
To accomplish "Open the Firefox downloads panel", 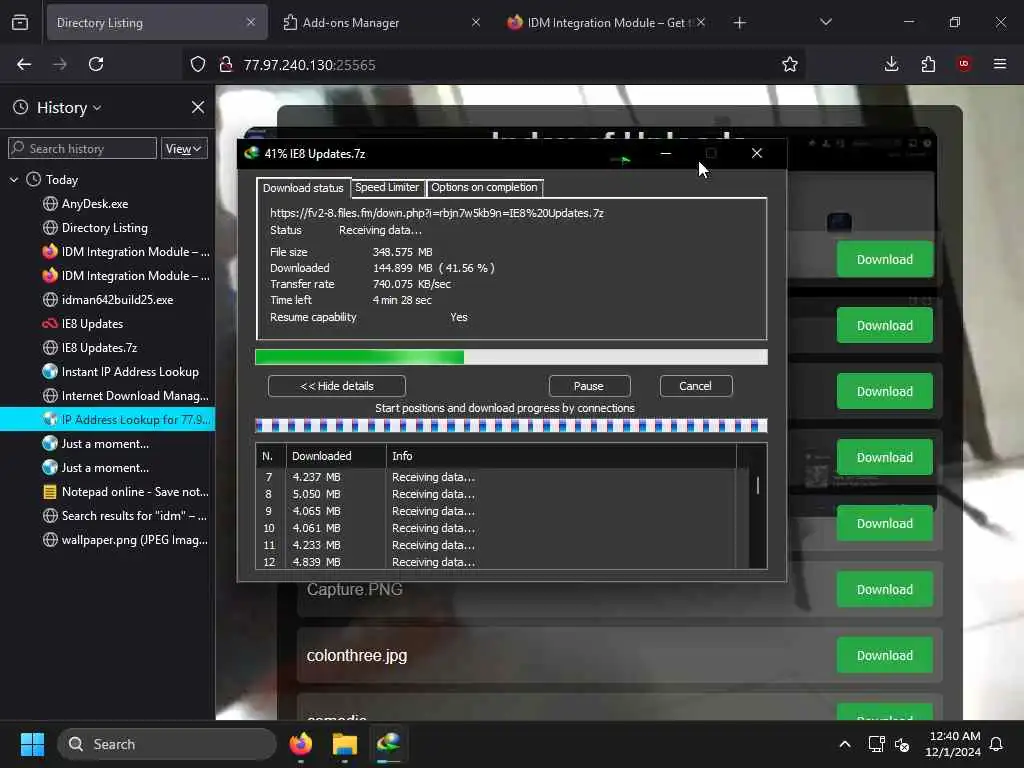I will [891, 64].
